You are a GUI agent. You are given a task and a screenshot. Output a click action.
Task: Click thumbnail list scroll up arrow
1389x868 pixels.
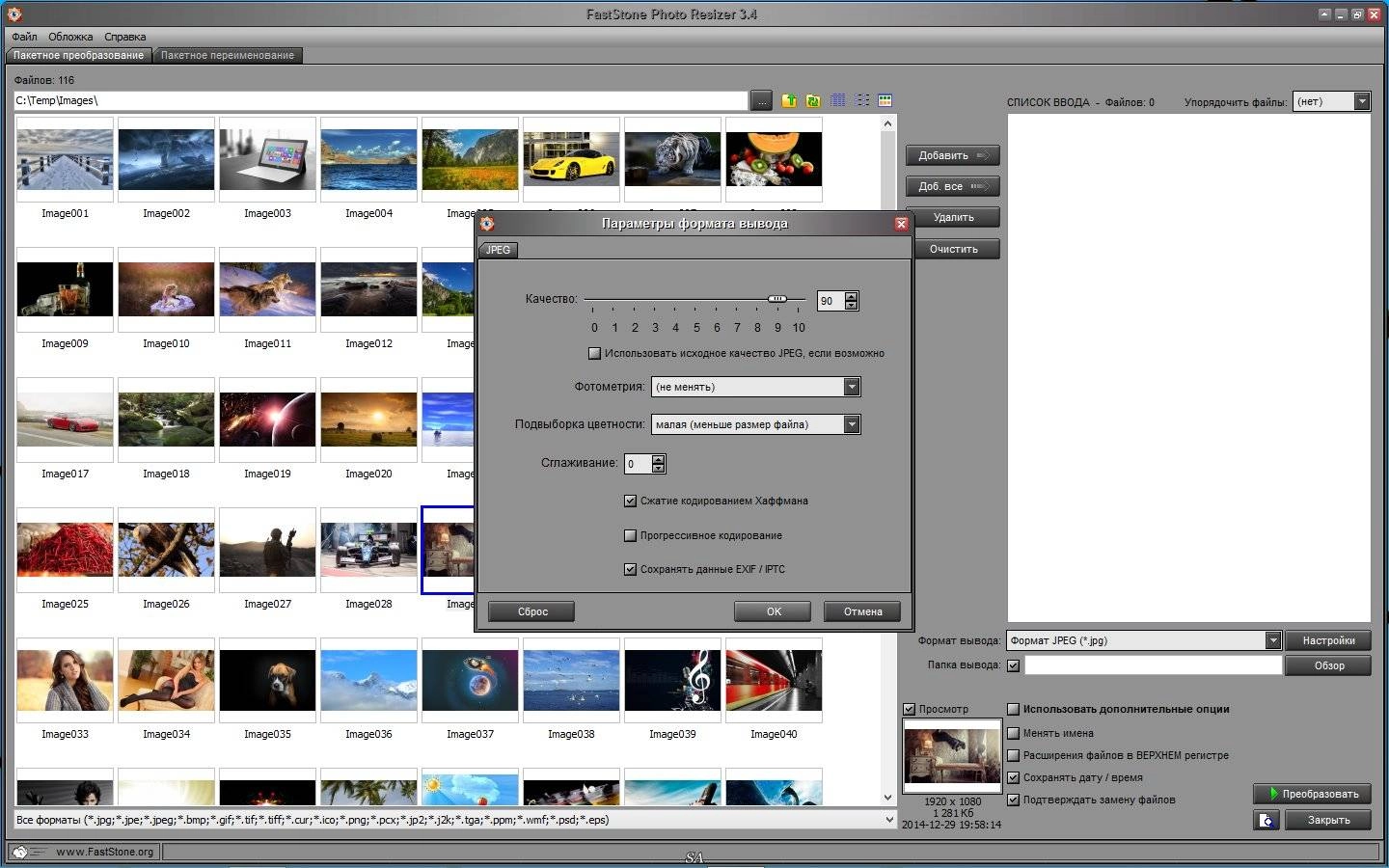[888, 123]
